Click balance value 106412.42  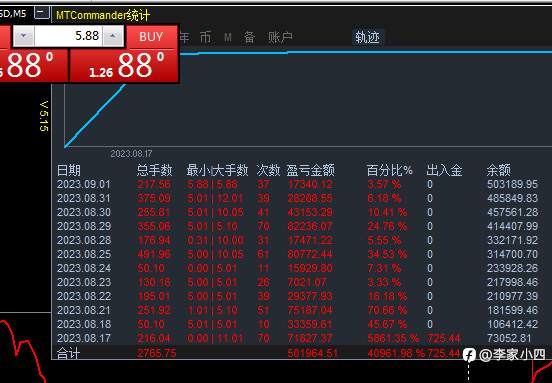point(513,324)
